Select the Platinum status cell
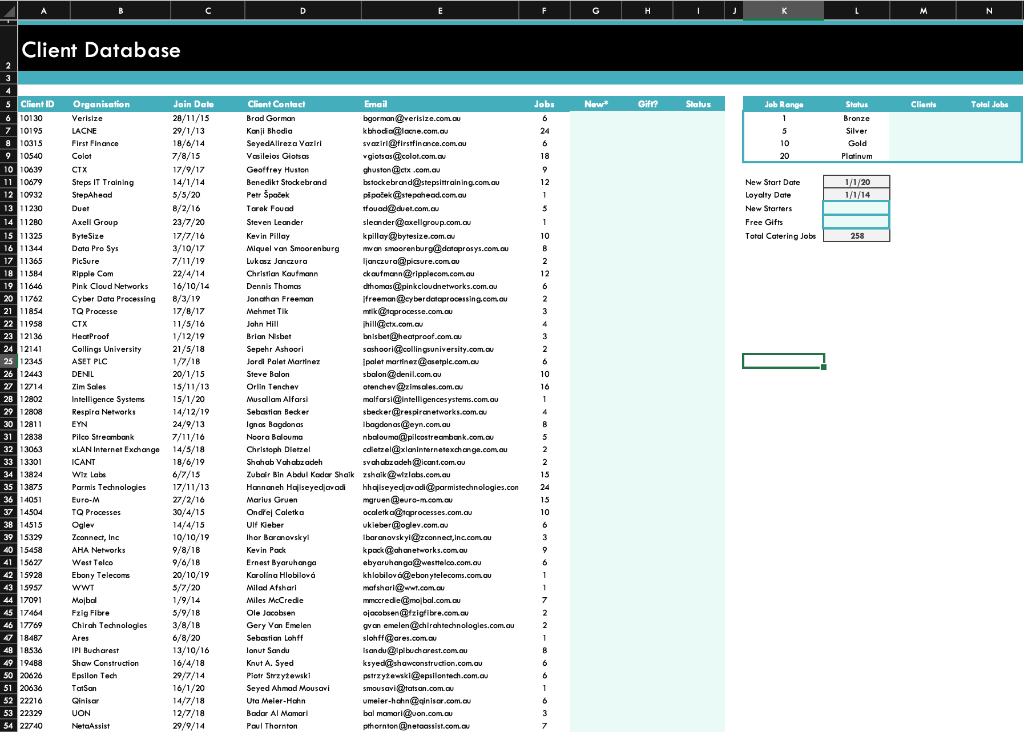This screenshot has width=1024, height=732. click(x=856, y=156)
